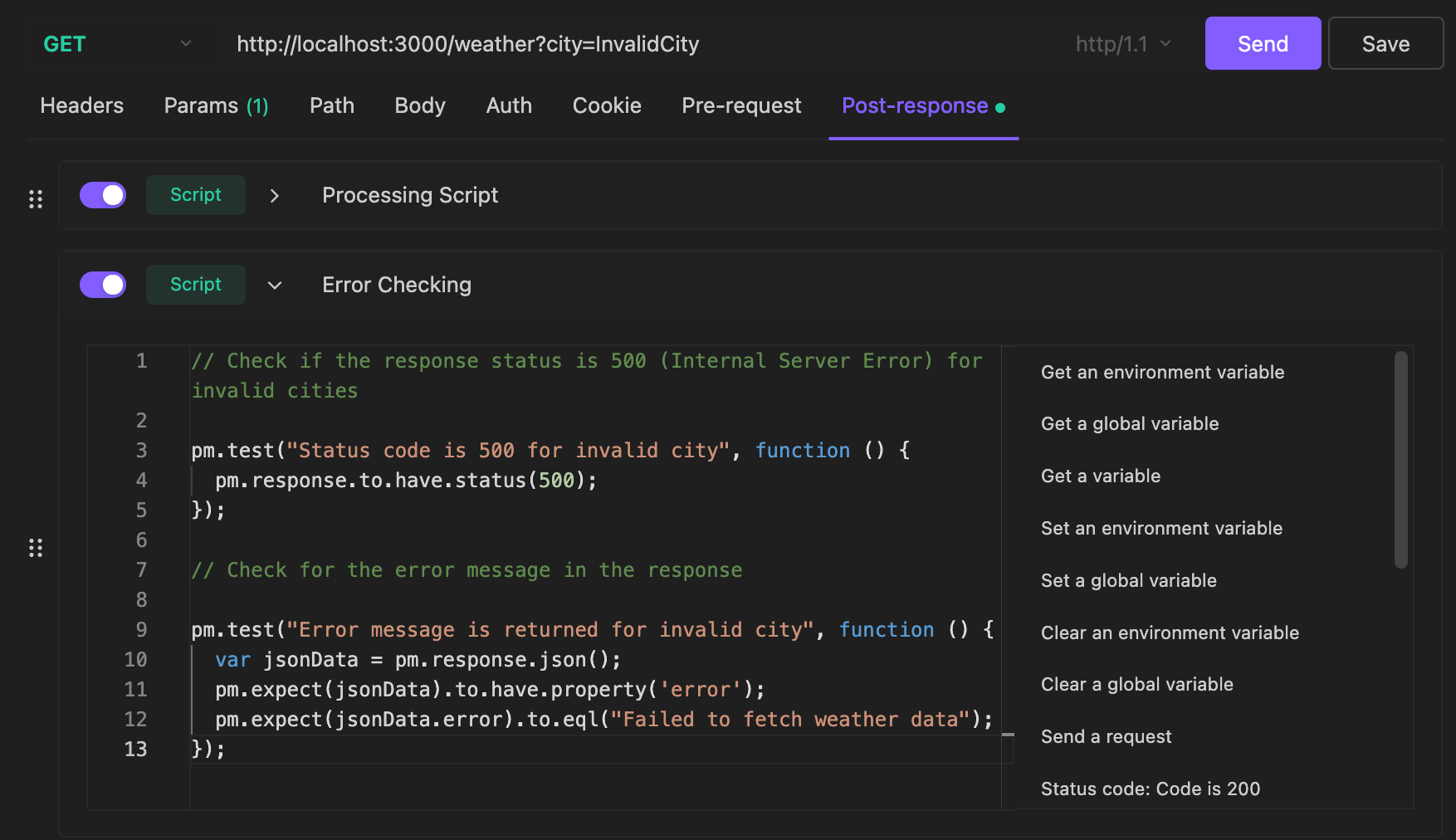Click the Send button
This screenshot has width=1456, height=840.
click(1263, 43)
